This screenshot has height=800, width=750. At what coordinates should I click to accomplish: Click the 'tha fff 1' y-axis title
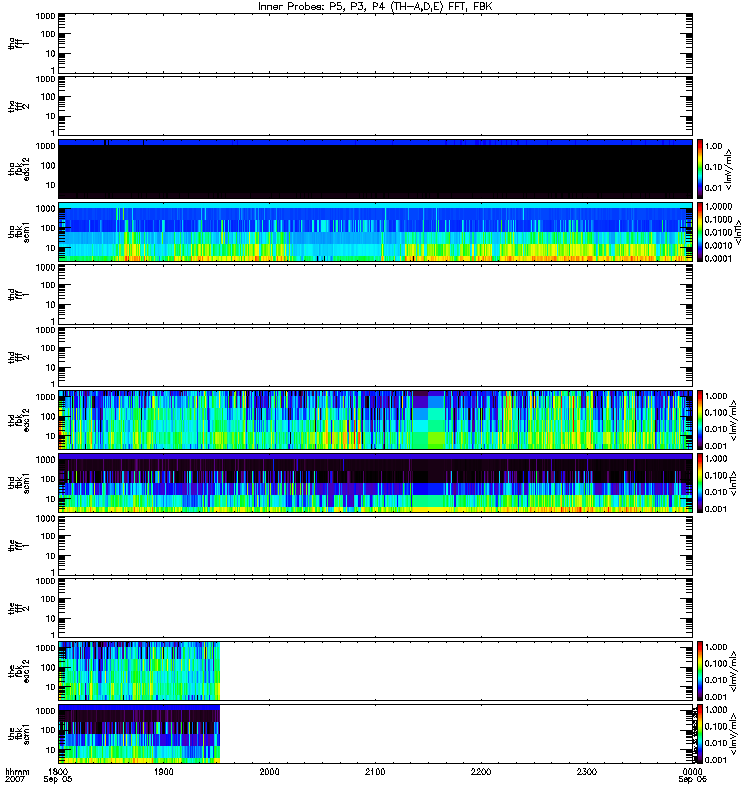(x=19, y=43)
